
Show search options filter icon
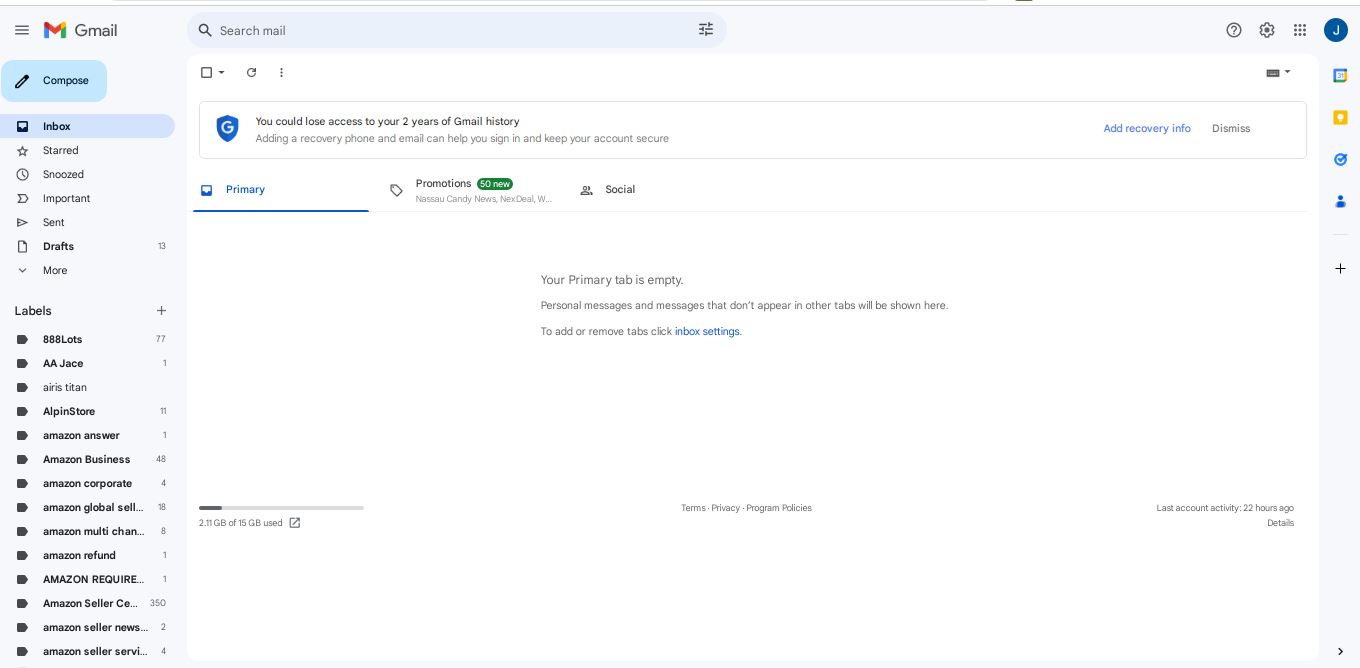pyautogui.click(x=706, y=30)
